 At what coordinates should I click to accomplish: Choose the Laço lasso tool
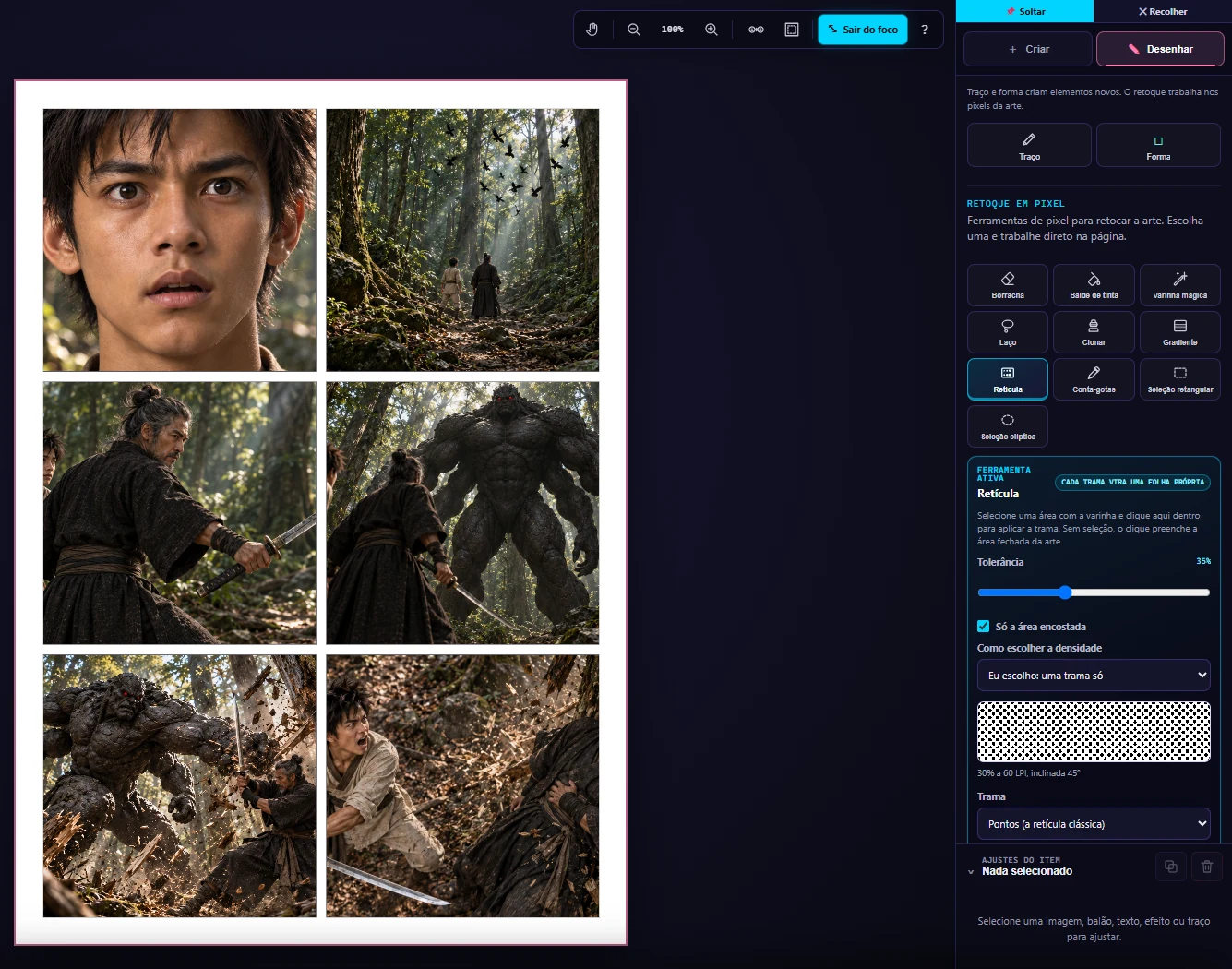(1008, 332)
